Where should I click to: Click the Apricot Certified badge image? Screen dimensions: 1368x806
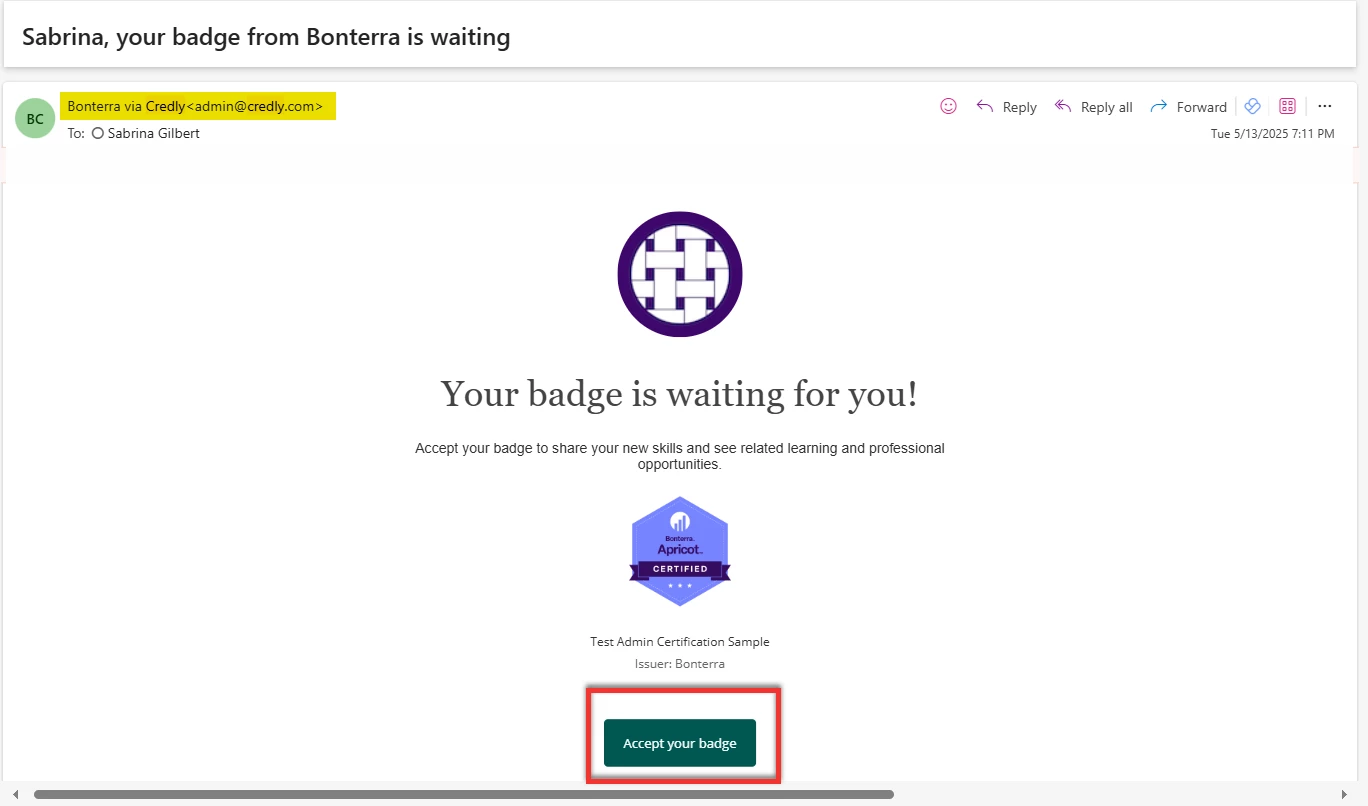[x=680, y=551]
